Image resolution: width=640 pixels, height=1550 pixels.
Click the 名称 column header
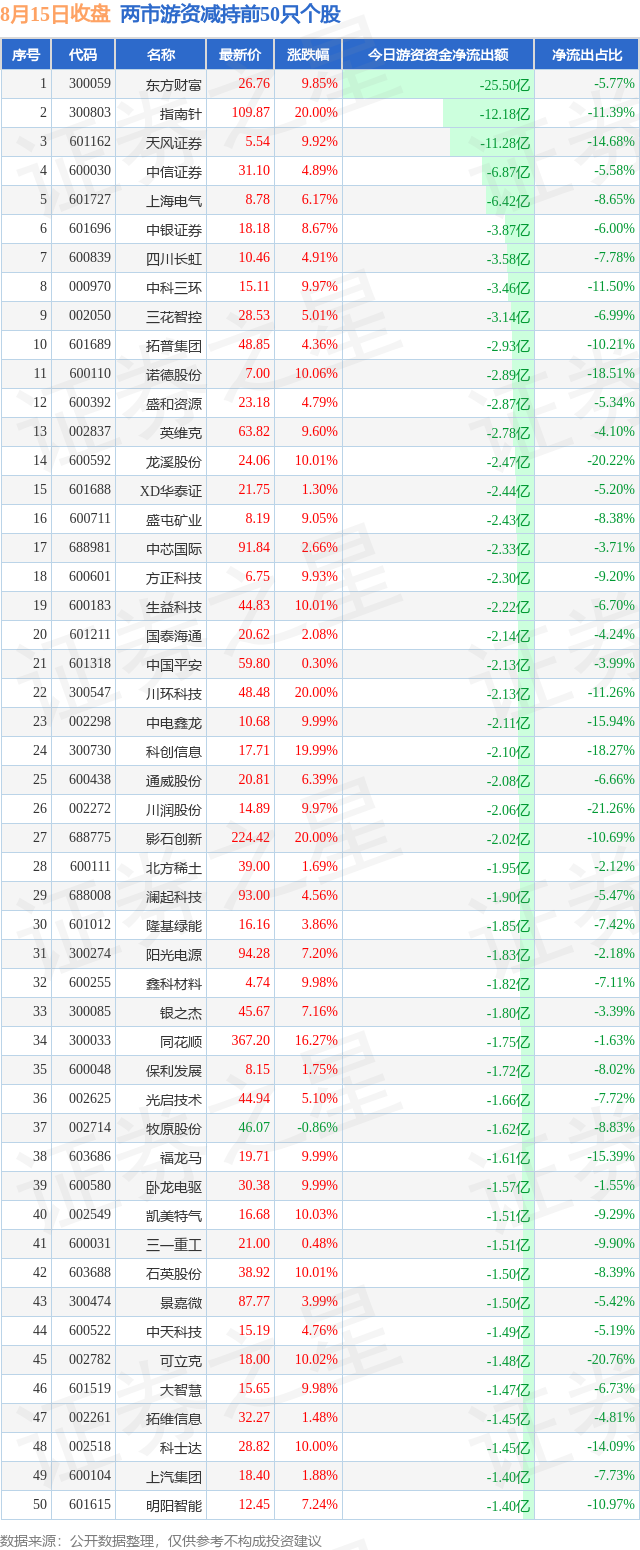160,55
